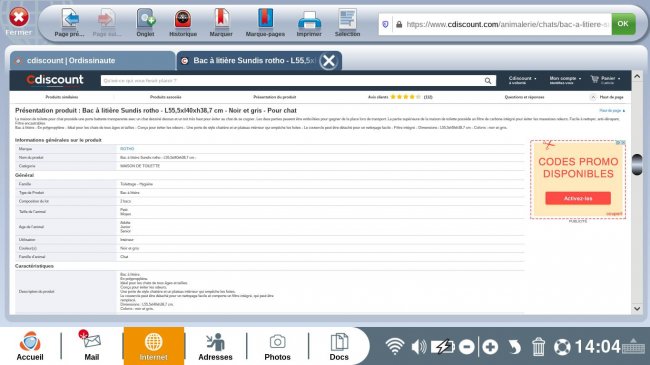Image resolution: width=650 pixels, height=365 pixels.
Task: Open the Mon compte dropdown
Action: [565, 80]
